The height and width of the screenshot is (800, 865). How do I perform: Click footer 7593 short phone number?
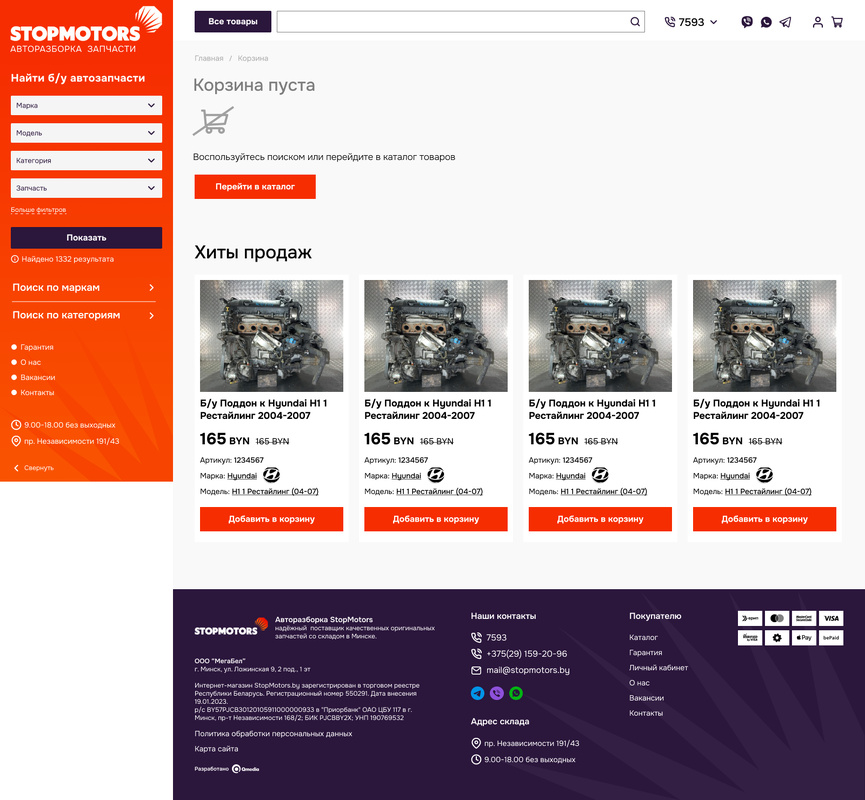[496, 637]
